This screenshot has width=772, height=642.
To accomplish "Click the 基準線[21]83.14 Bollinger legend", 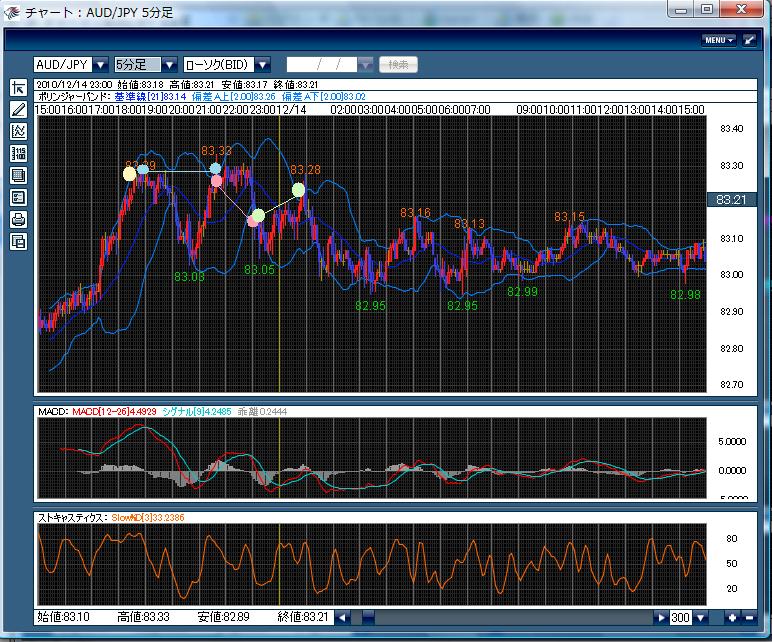I will tap(150, 97).
